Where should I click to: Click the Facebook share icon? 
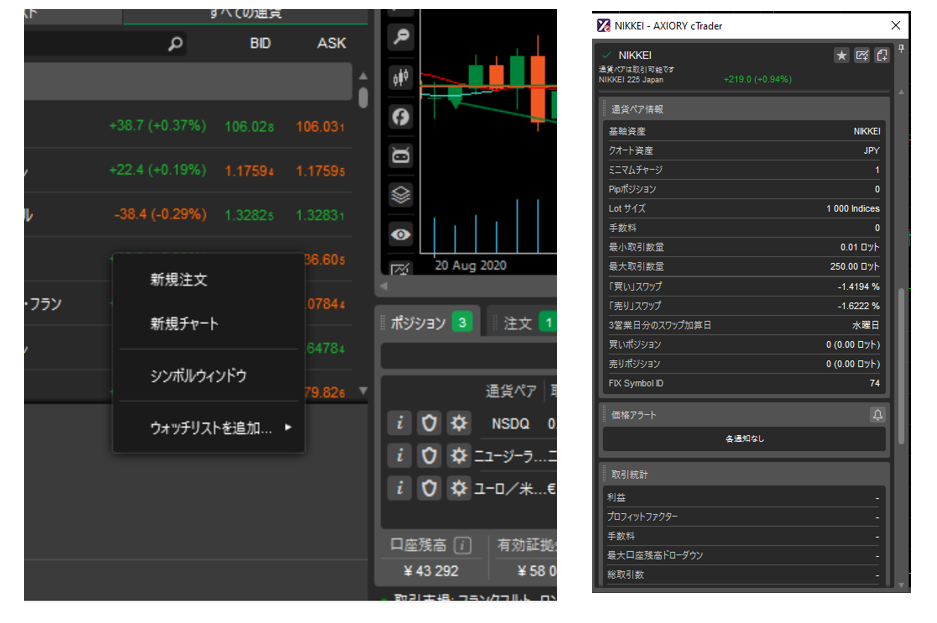tap(400, 116)
